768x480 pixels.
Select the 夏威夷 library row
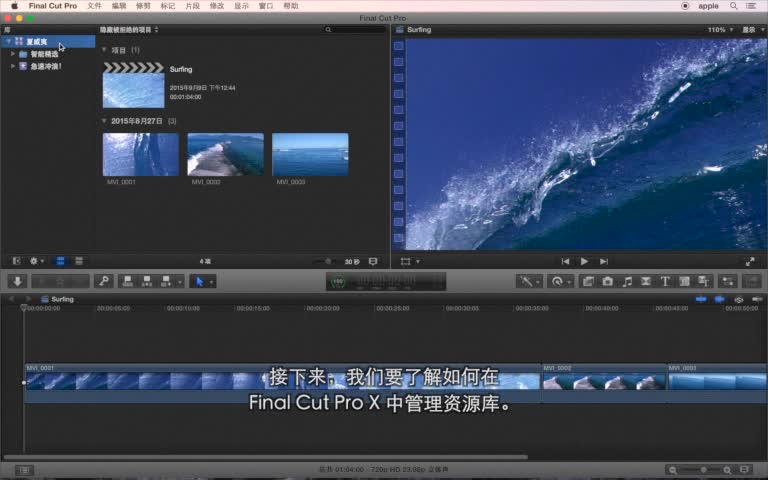coord(48,42)
